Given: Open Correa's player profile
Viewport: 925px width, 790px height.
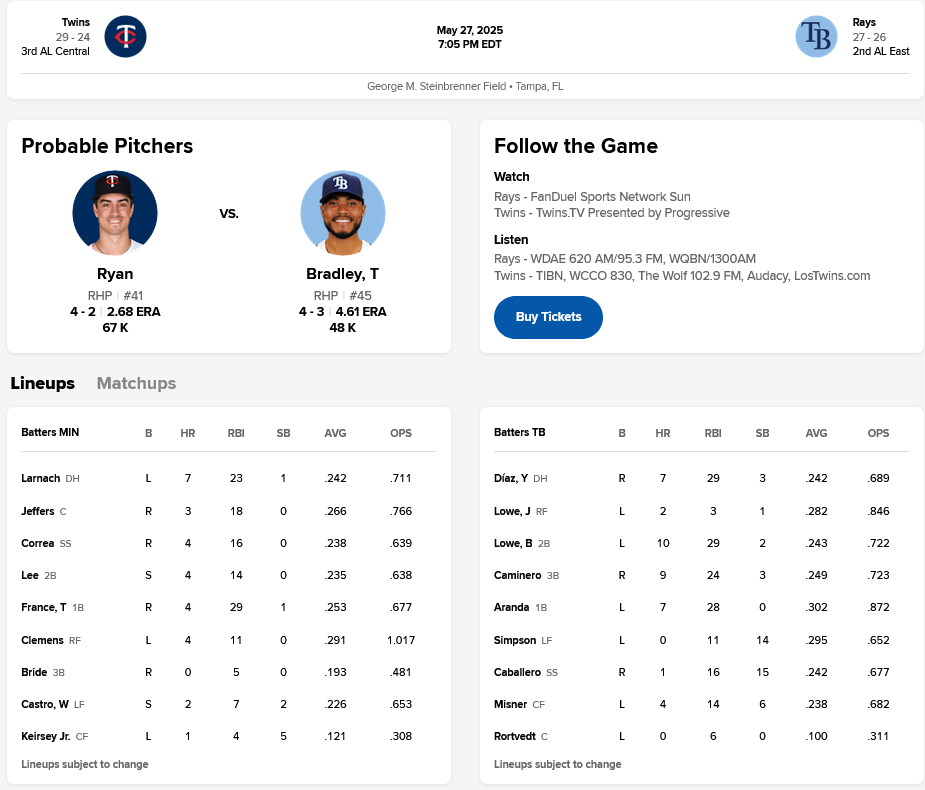Looking at the screenshot, I should pos(38,543).
